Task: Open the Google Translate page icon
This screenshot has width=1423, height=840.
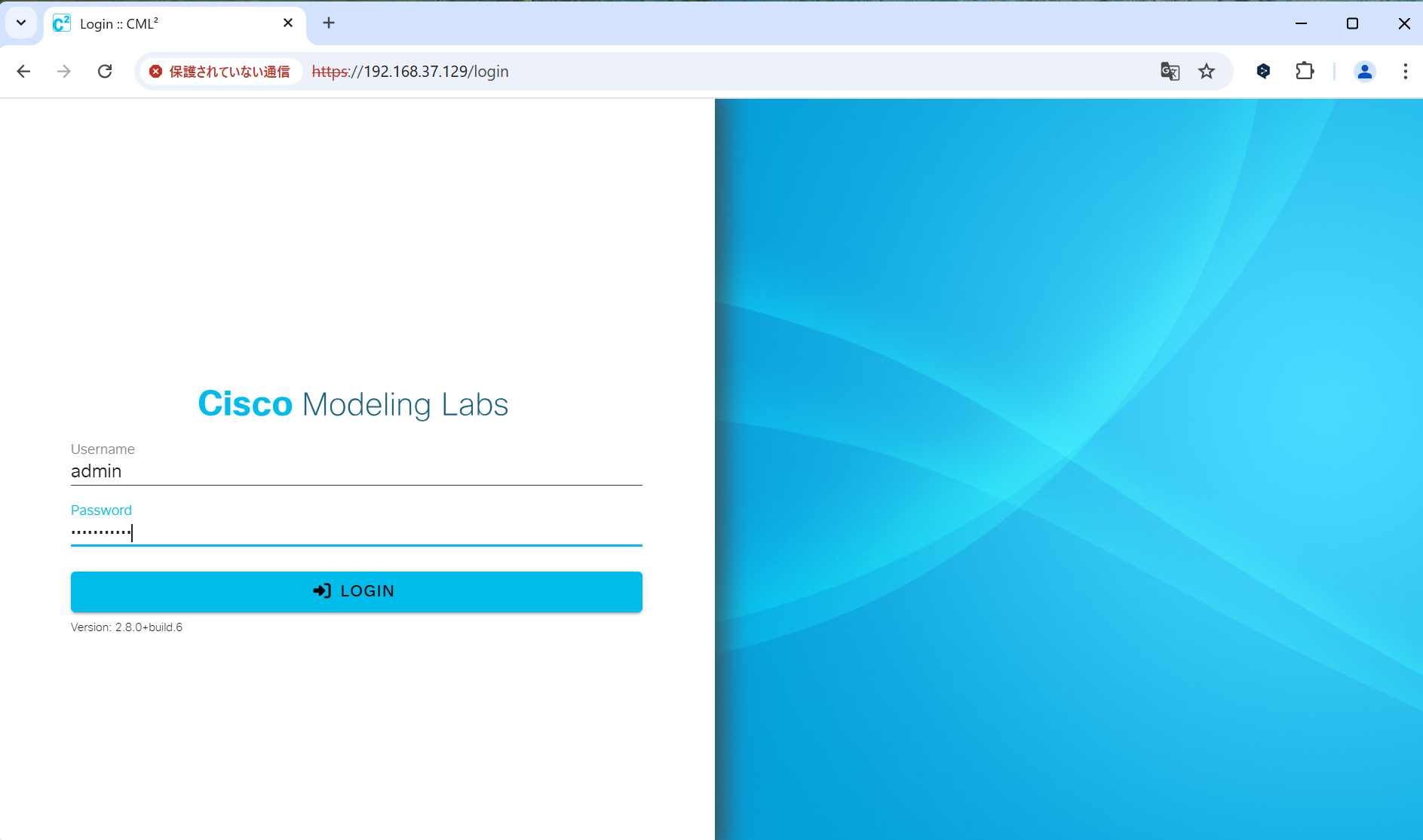Action: (1170, 72)
